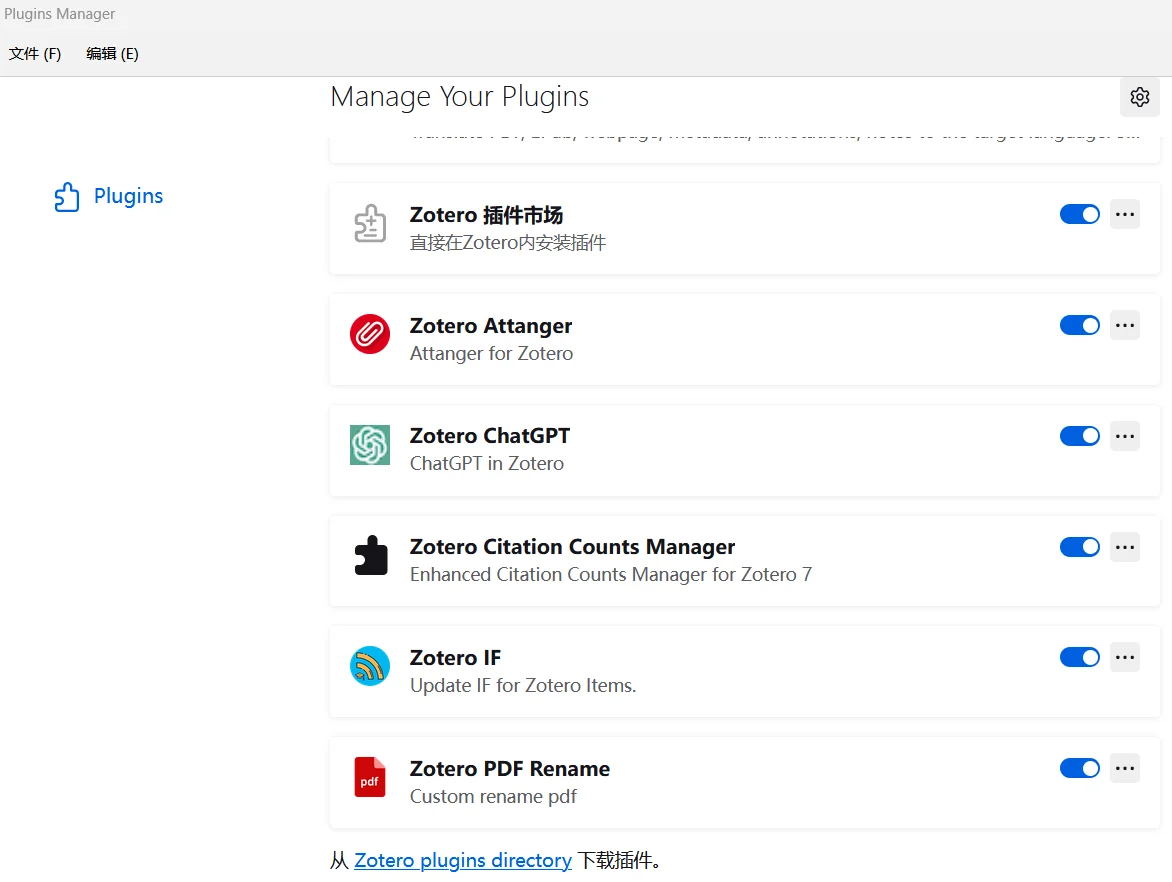Click the Zotero ChatGPT icon
This screenshot has height=882, width=1172.
[x=370, y=445]
